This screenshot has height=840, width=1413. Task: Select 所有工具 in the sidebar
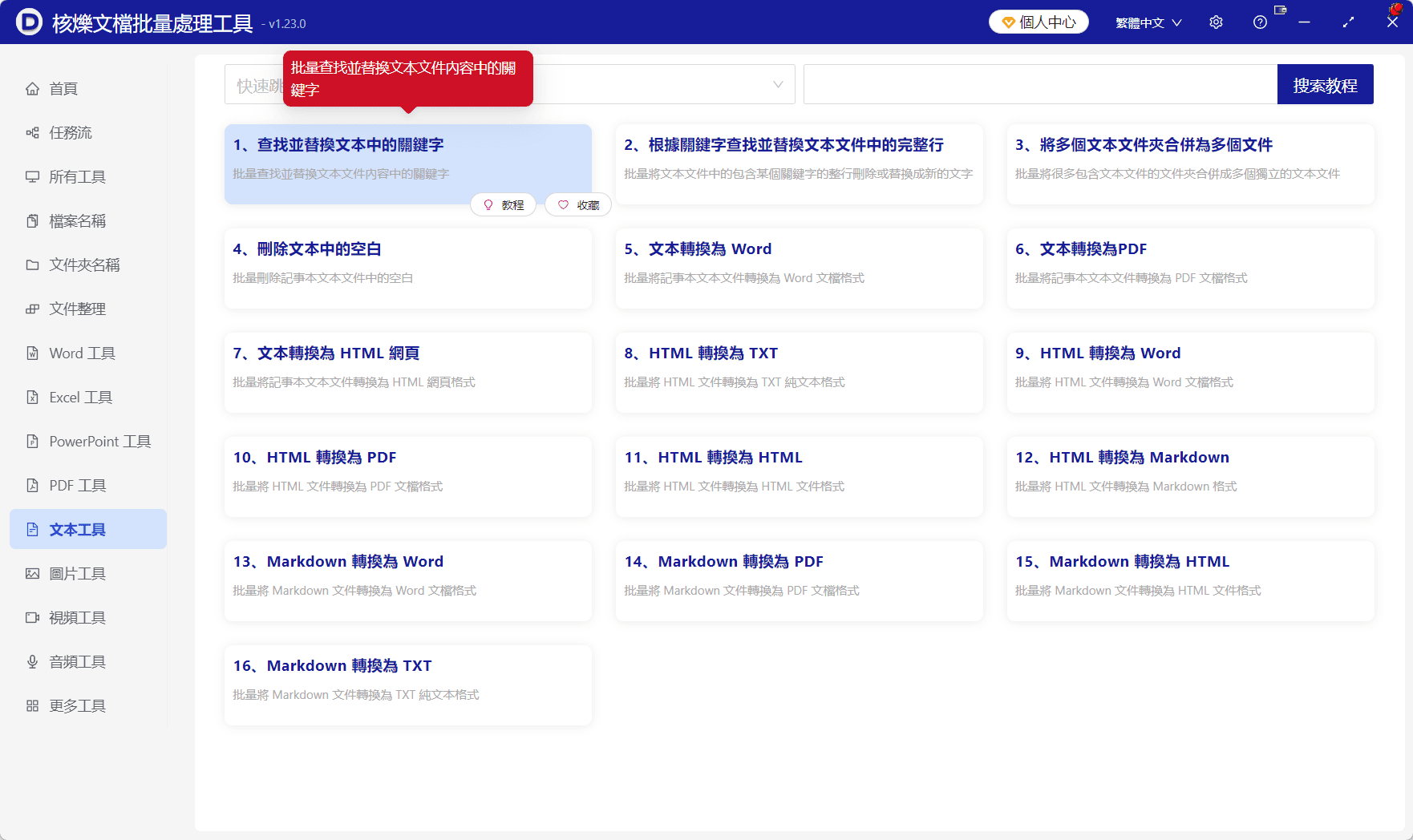click(88, 177)
